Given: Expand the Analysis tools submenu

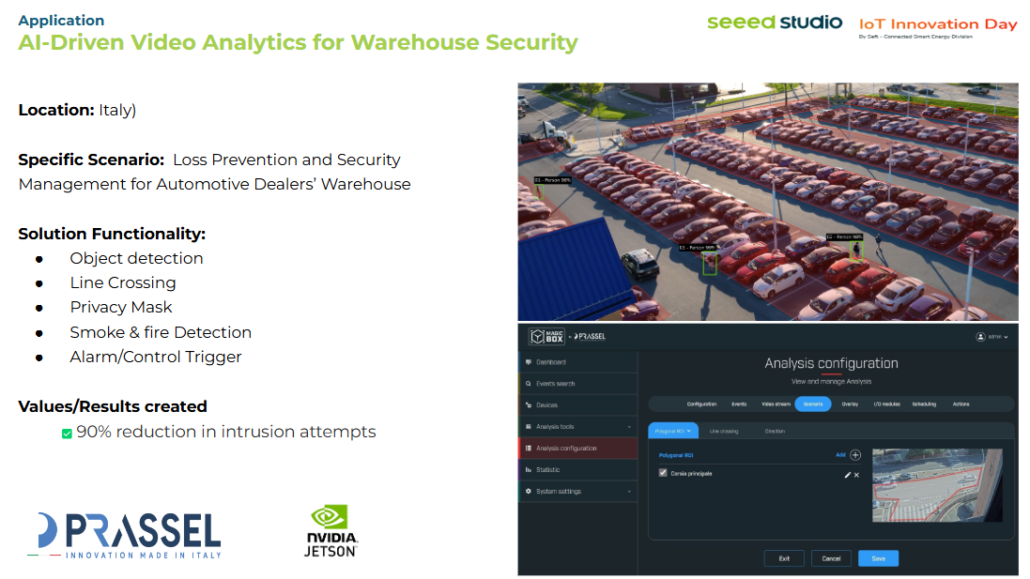Looking at the screenshot, I should tap(629, 427).
